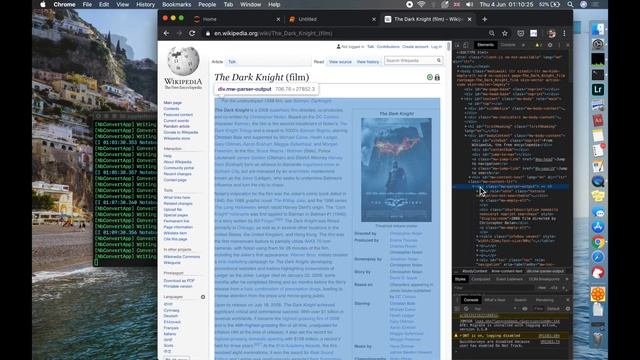This screenshot has width=640, height=360.
Task: Open console context selector dropdown
Action: click(495, 309)
